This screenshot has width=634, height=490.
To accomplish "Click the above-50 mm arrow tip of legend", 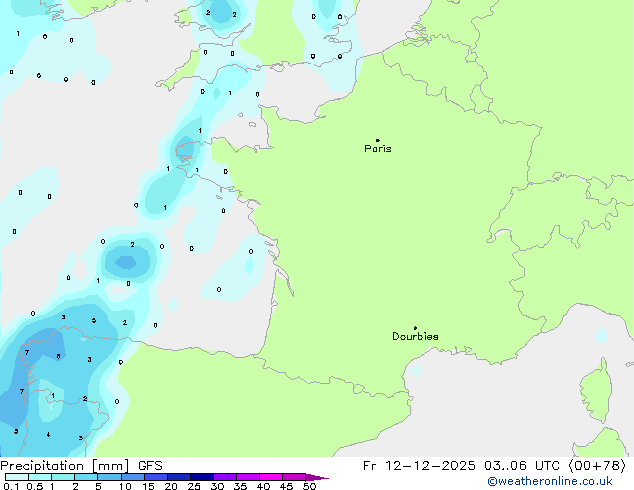I will [317, 477].
